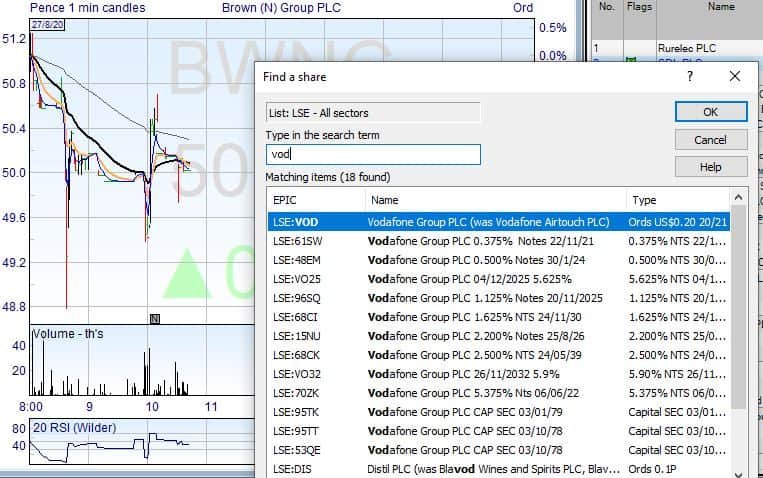Open Help from the dialog
Viewport: 763px width, 478px height.
click(x=710, y=167)
